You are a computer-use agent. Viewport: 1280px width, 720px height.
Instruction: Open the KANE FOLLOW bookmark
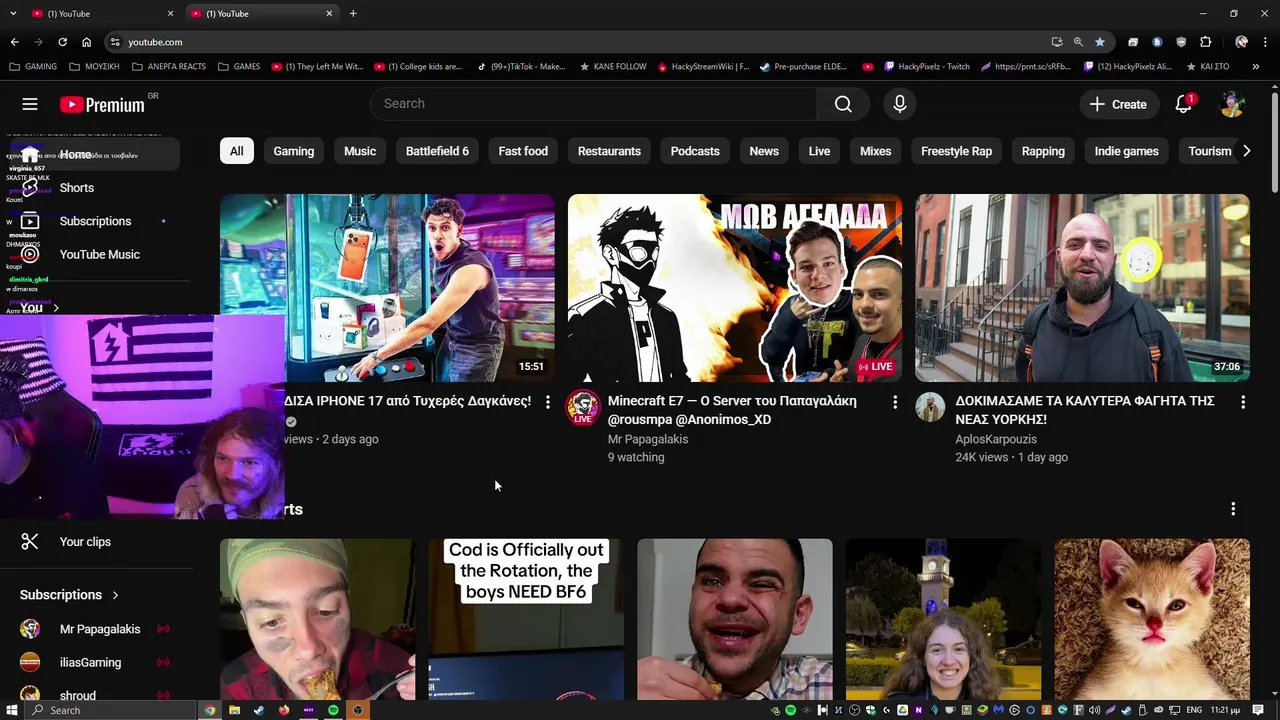click(613, 67)
